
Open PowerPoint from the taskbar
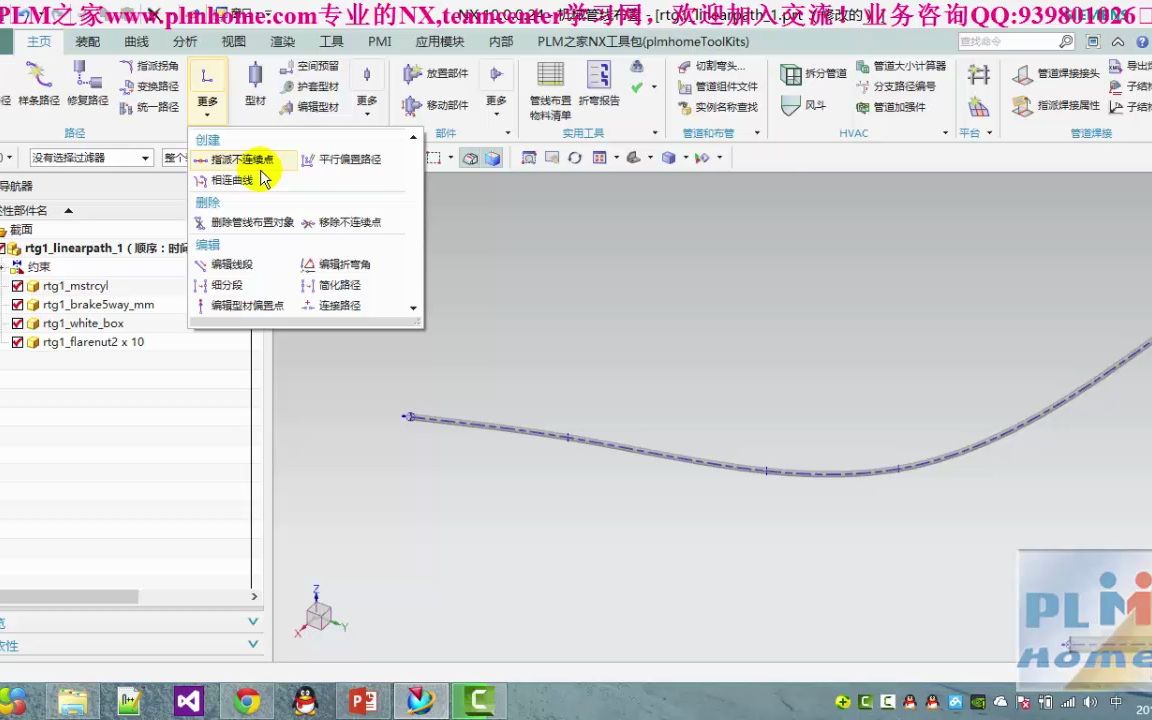362,701
